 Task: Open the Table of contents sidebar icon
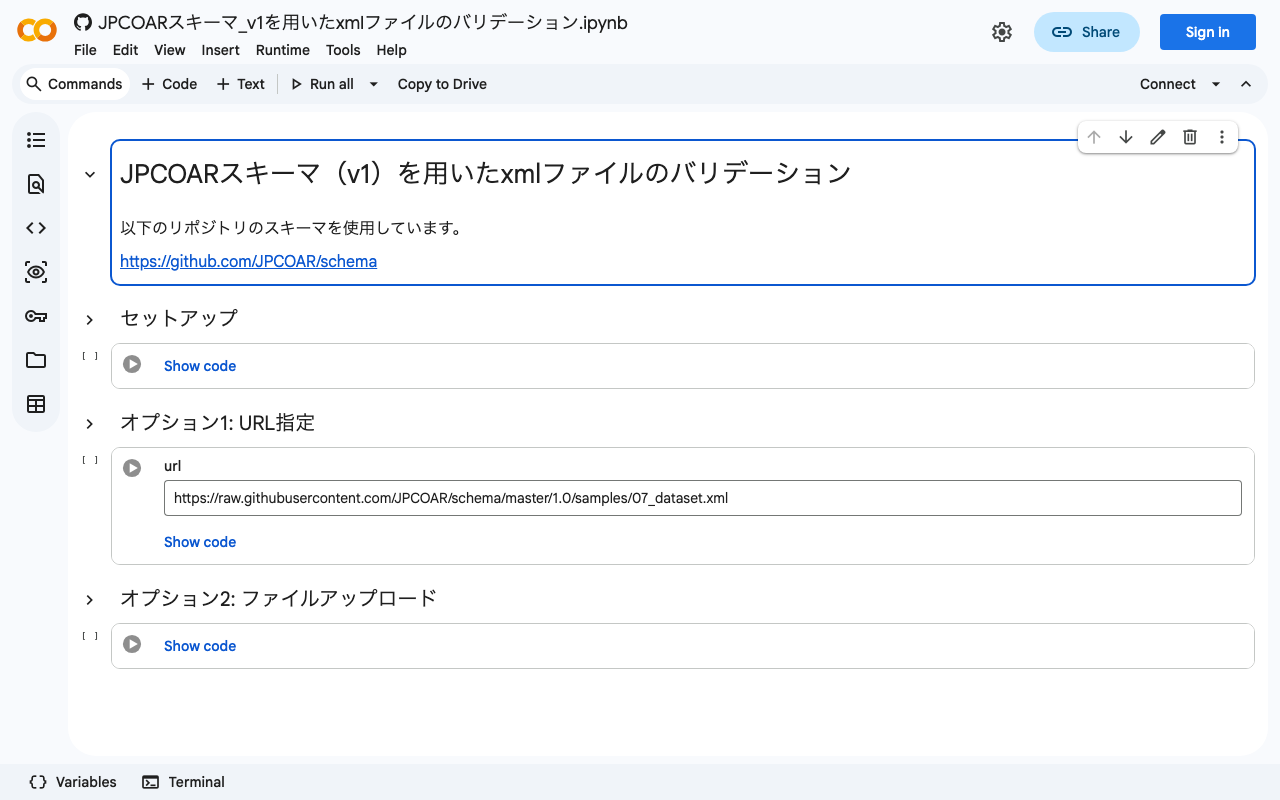pyautogui.click(x=36, y=140)
